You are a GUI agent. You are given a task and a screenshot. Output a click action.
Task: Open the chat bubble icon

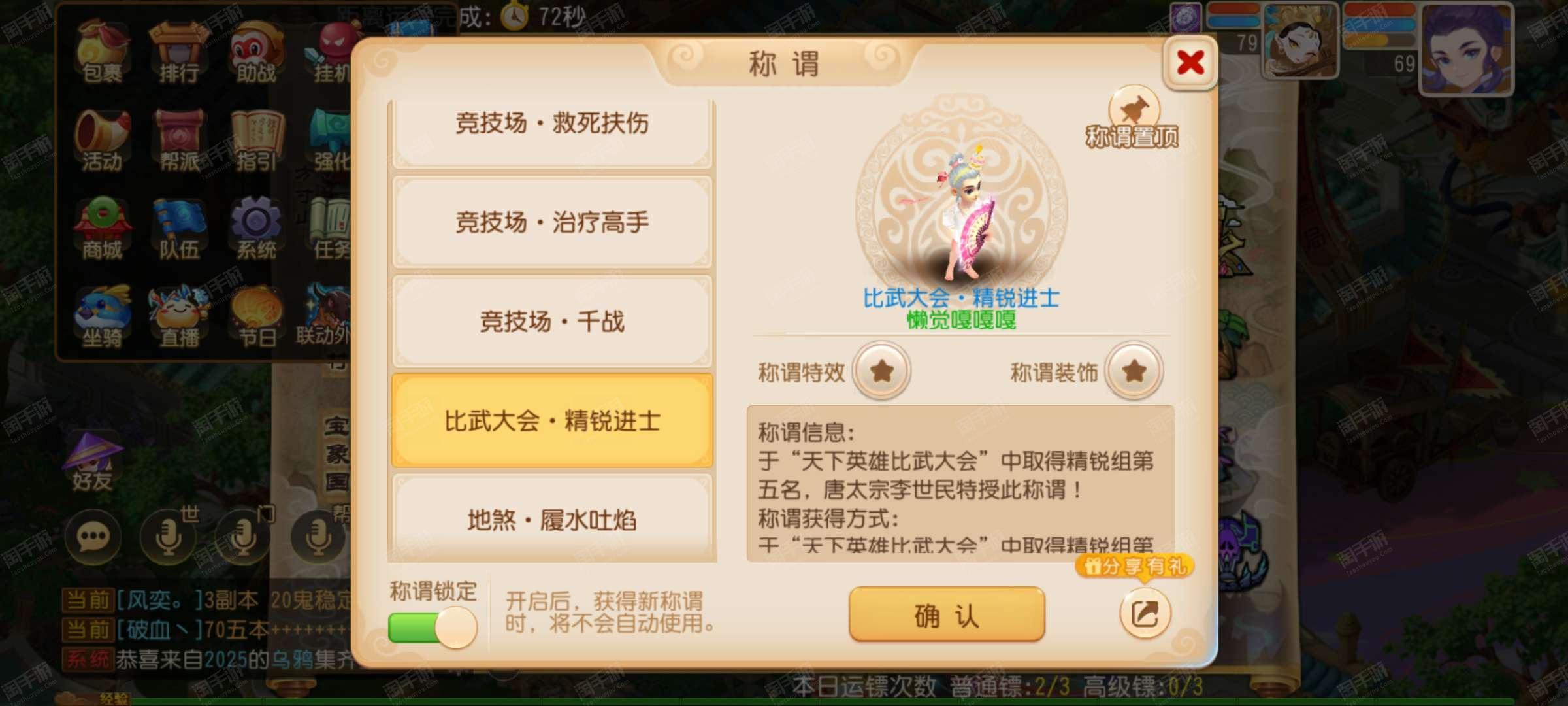93,537
